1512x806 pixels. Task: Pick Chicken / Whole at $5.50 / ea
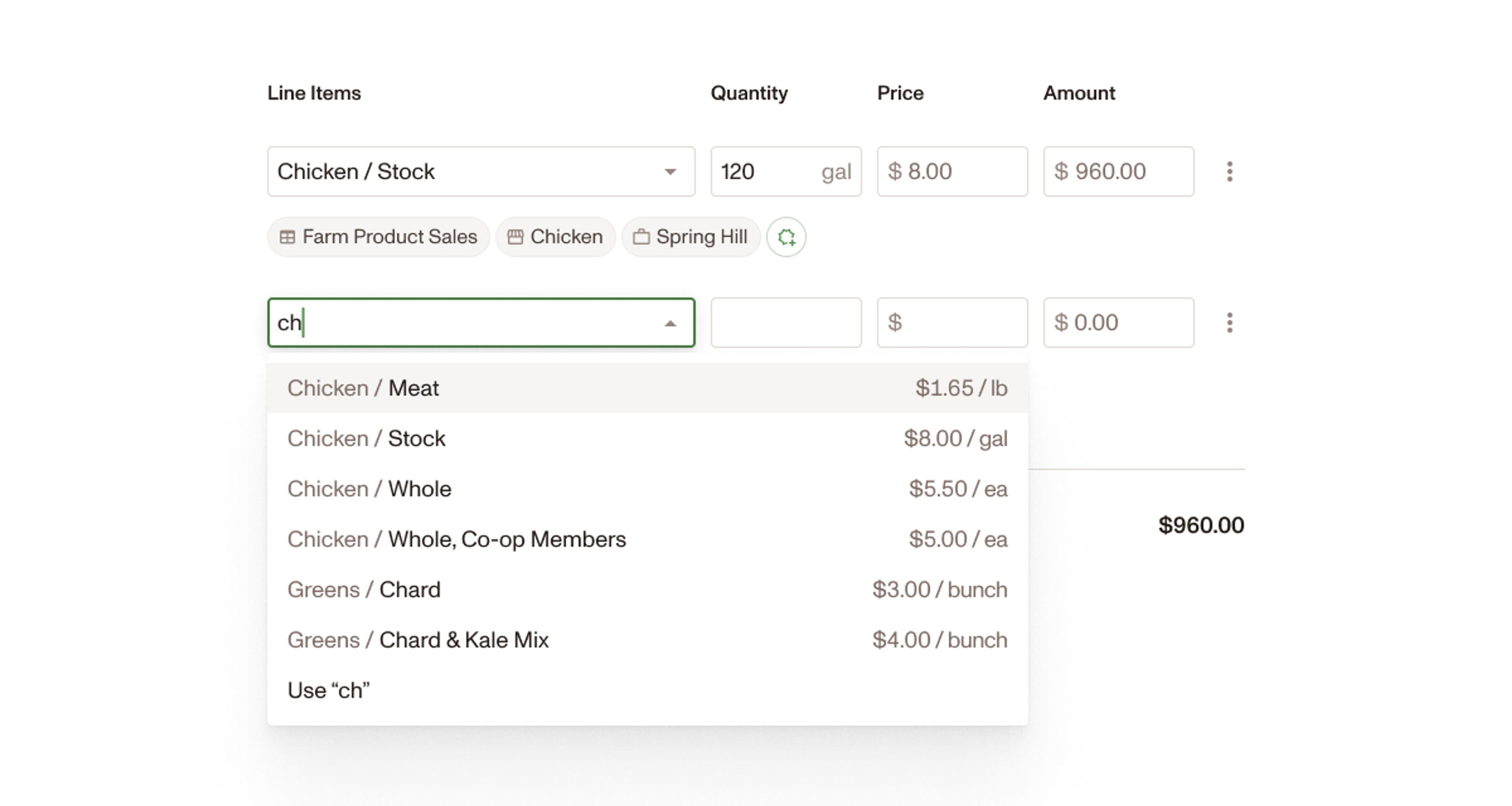[647, 489]
